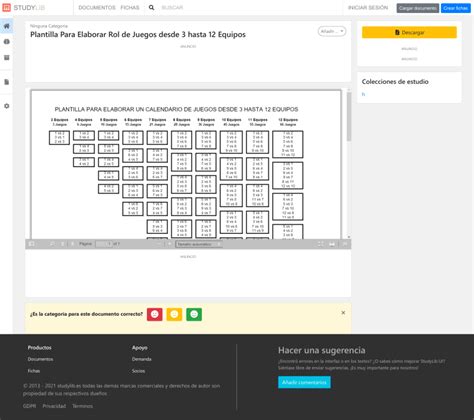Click the '12 Equipos' column header
The image size is (474, 420).
click(x=288, y=120)
